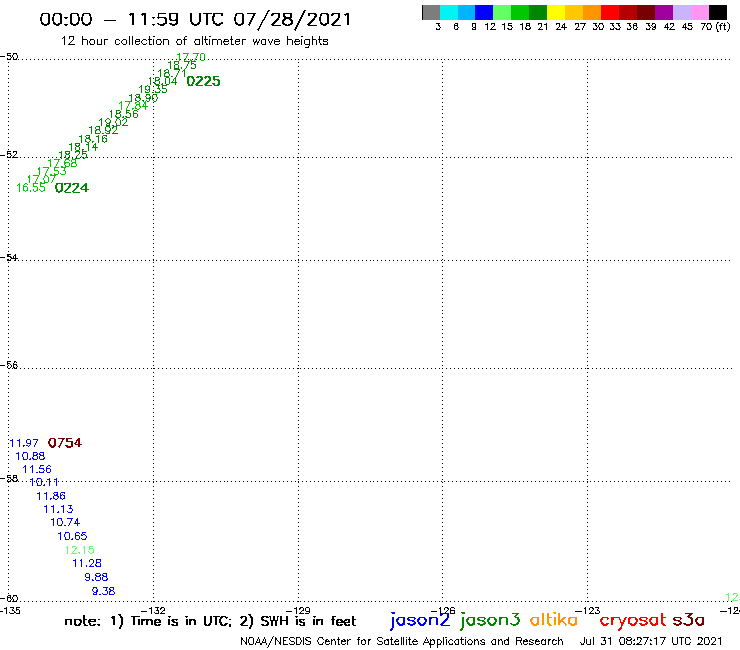Click the 16.55 wave height value
The width and height of the screenshot is (740, 650).
point(31,188)
